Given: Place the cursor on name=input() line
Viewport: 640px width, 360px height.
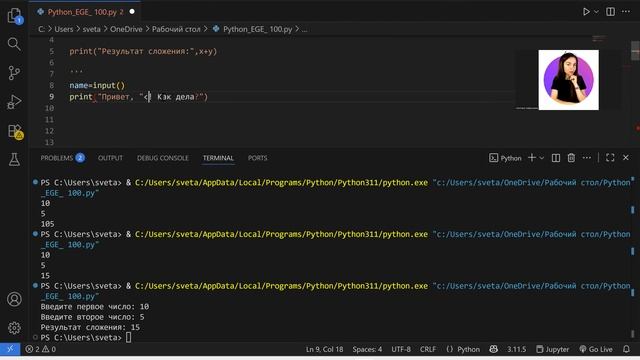Looking at the screenshot, I should [97, 85].
